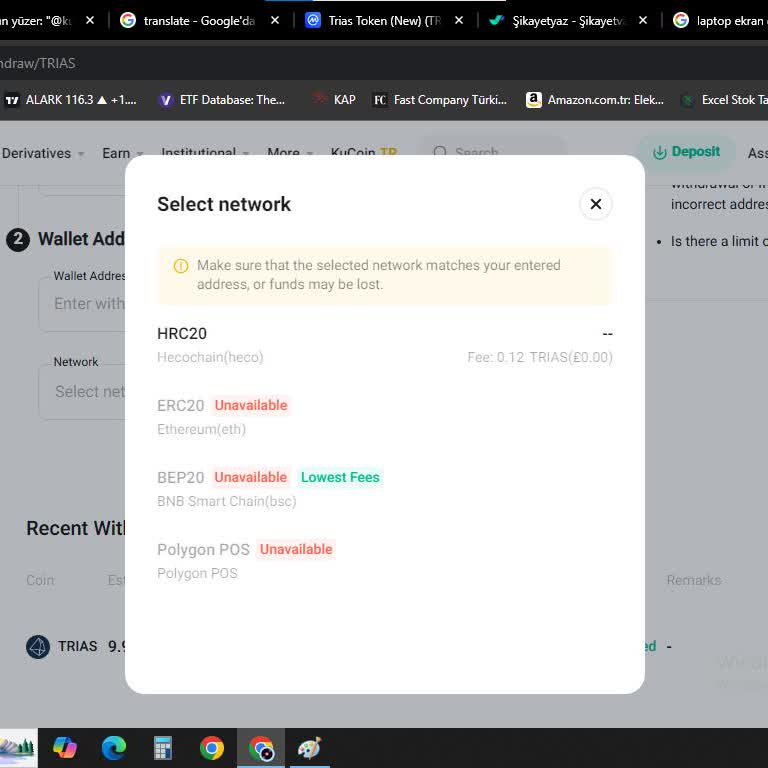Click KuCoin TR link in nav
The height and width of the screenshot is (768, 768).
pyautogui.click(x=363, y=152)
